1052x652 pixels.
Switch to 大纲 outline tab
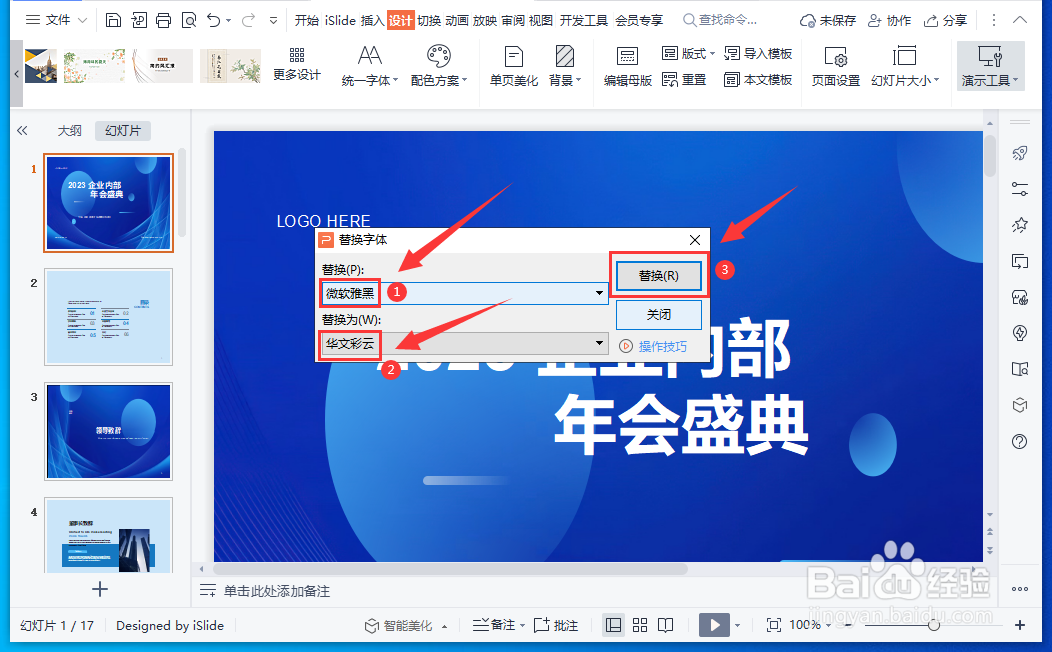(69, 131)
